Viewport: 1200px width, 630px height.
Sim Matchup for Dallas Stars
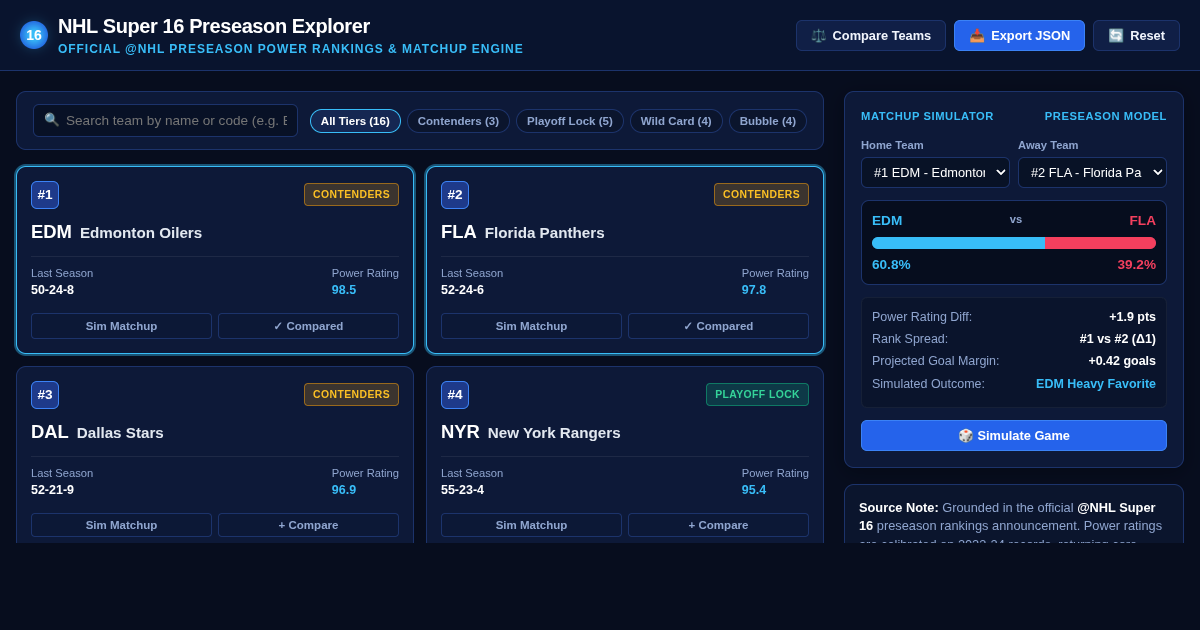121,525
